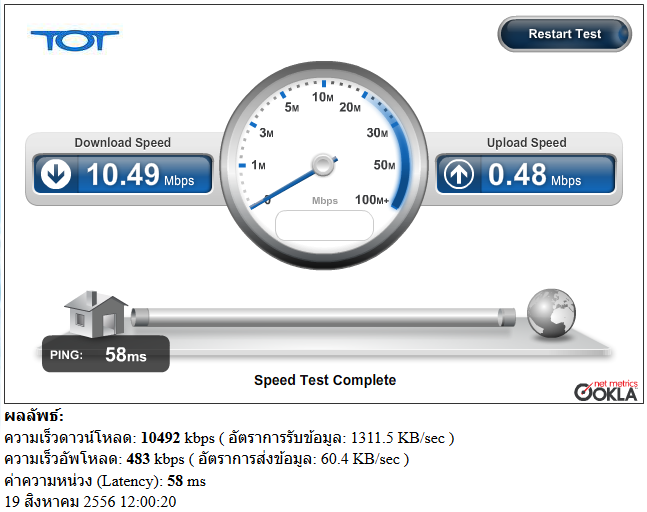Click the 10.49 Mbps download readout
The height and width of the screenshot is (512, 647).
click(140, 175)
